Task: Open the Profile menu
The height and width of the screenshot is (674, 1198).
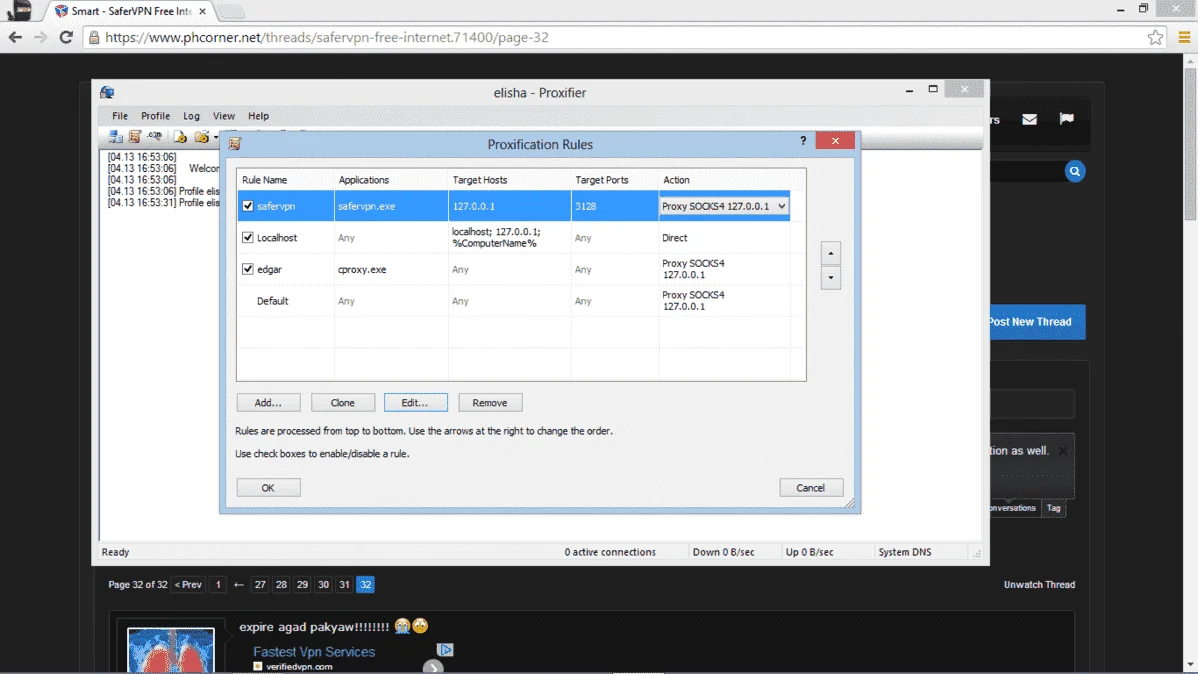Action: 155,116
